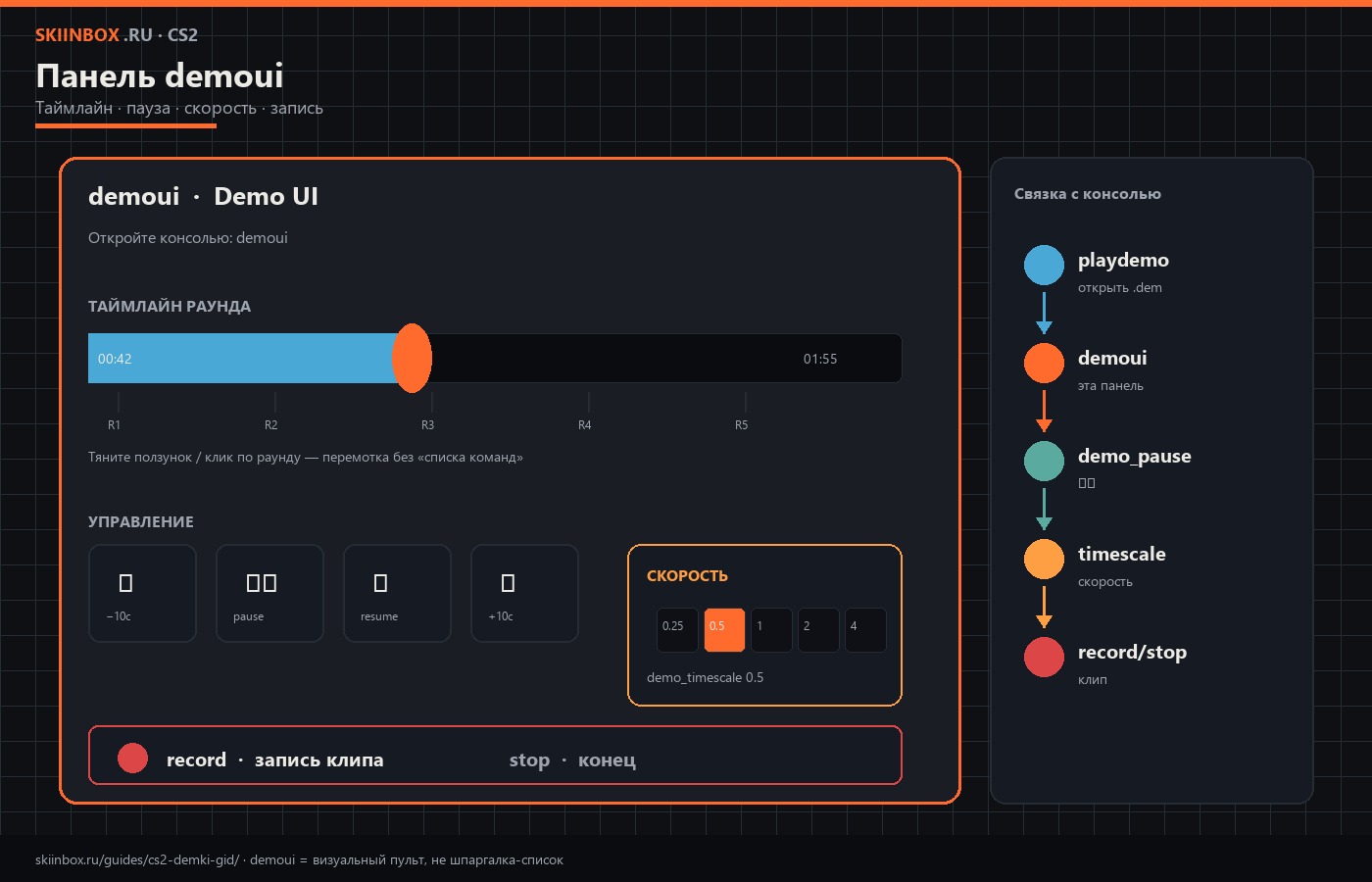
Task: Grab the orange timeline slider handle
Action: 412,358
